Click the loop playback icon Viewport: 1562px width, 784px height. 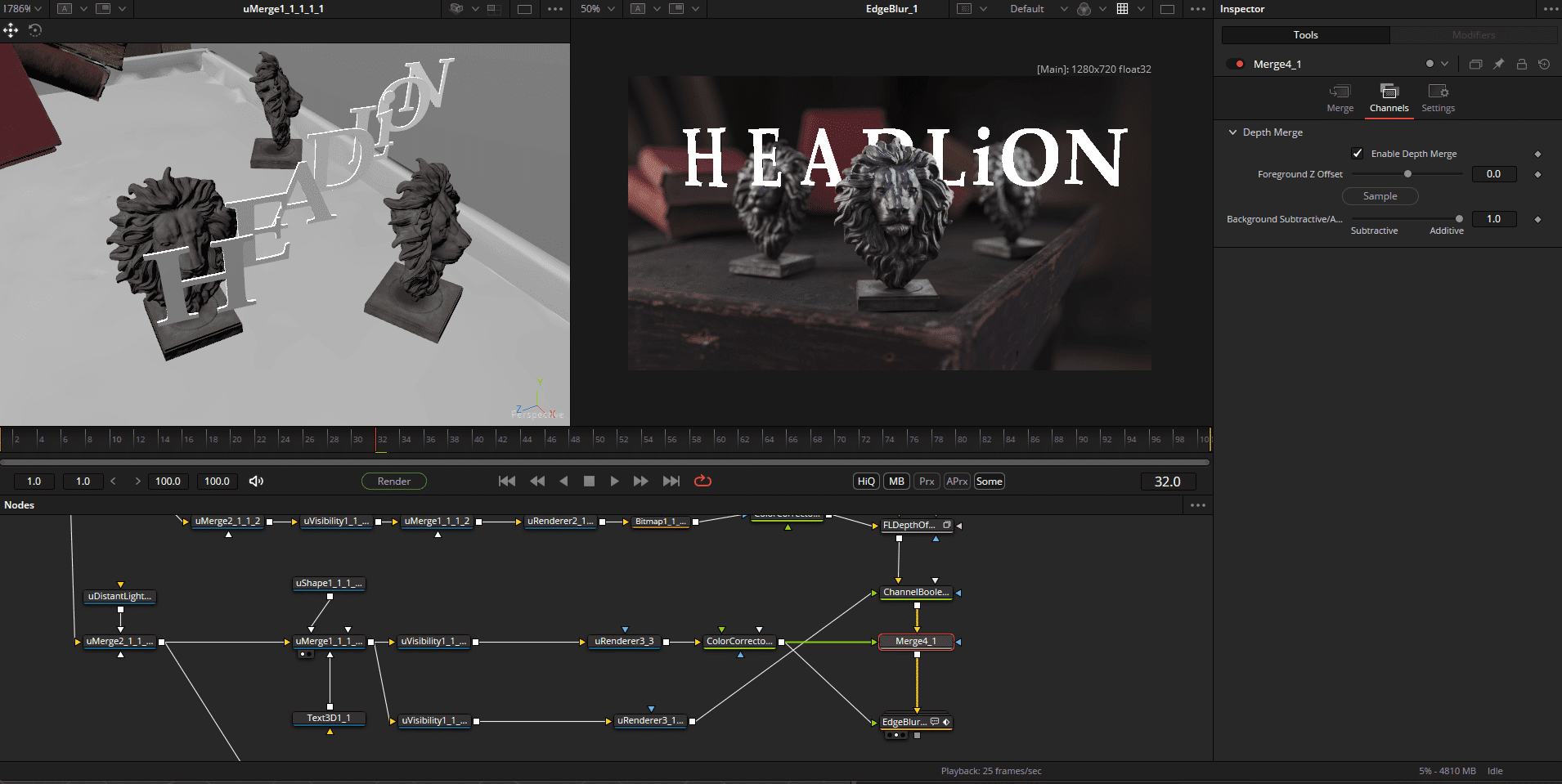[702, 482]
